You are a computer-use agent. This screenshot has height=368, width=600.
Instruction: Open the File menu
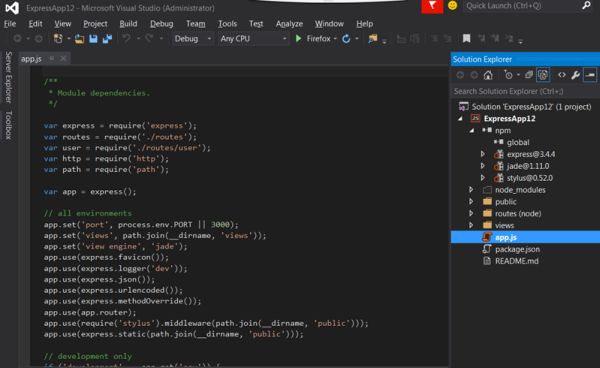coord(10,24)
